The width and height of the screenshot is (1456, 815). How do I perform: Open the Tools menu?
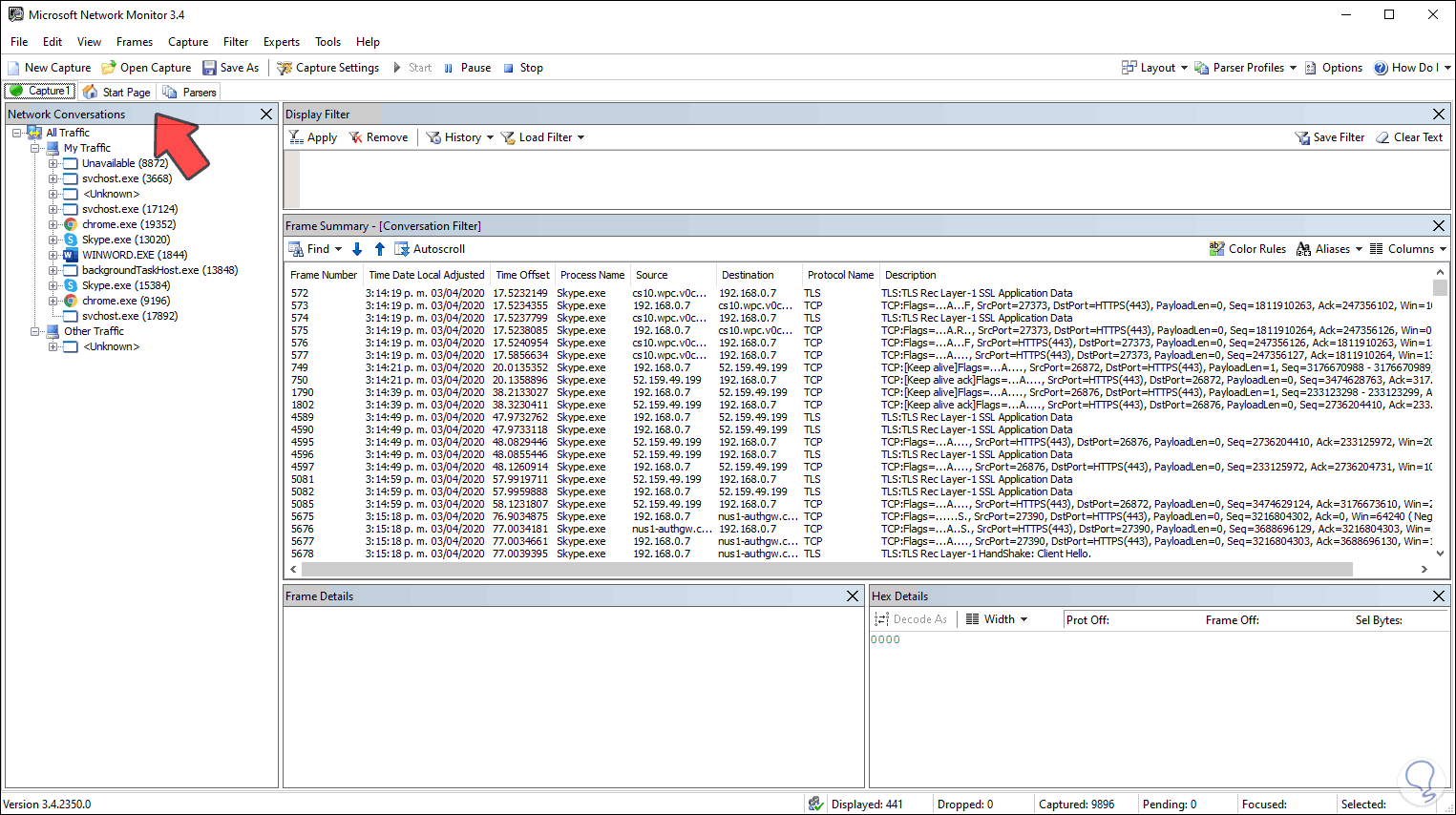[x=327, y=42]
